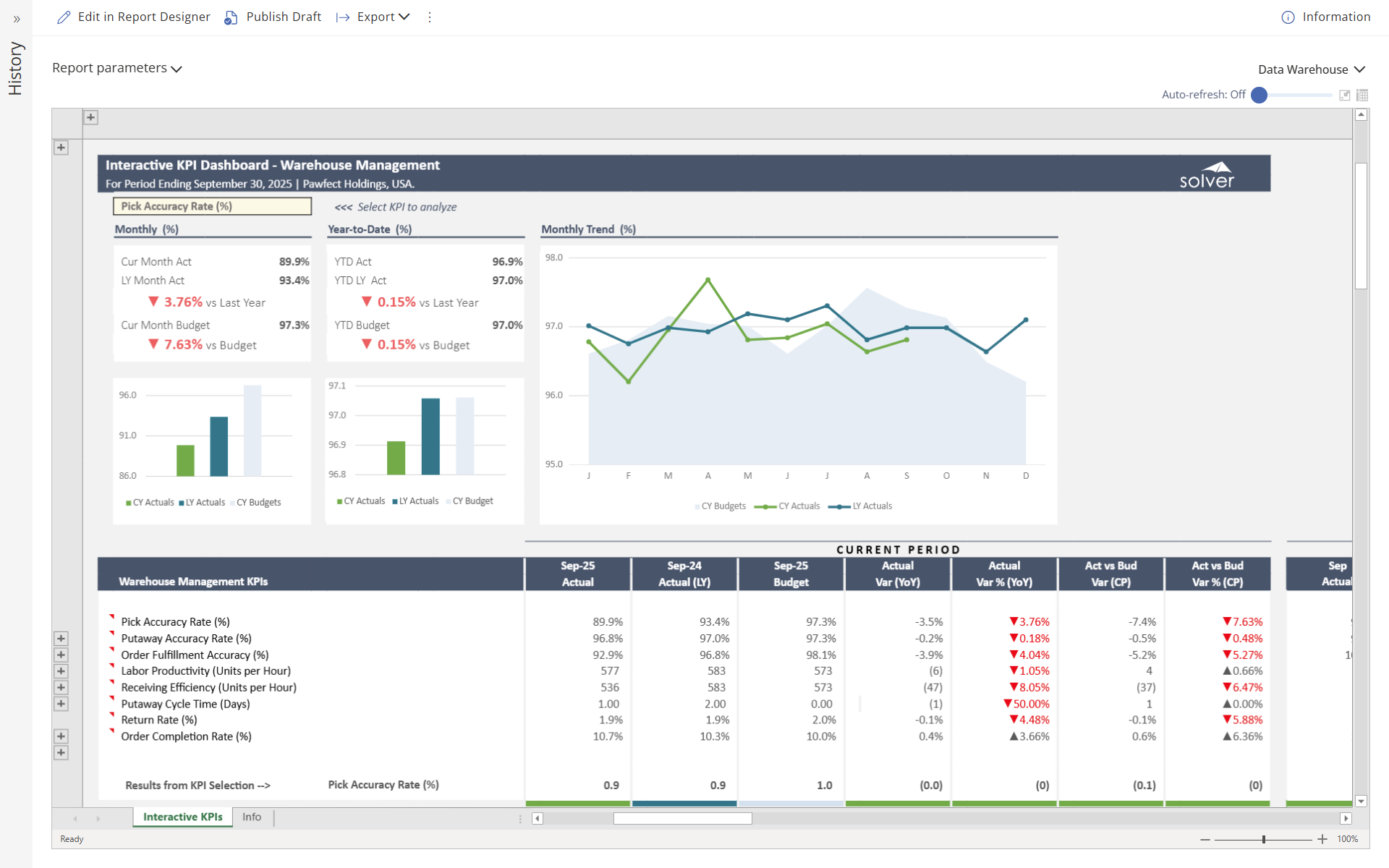1389x868 pixels.
Task: Click the Information icon
Action: [x=1288, y=17]
